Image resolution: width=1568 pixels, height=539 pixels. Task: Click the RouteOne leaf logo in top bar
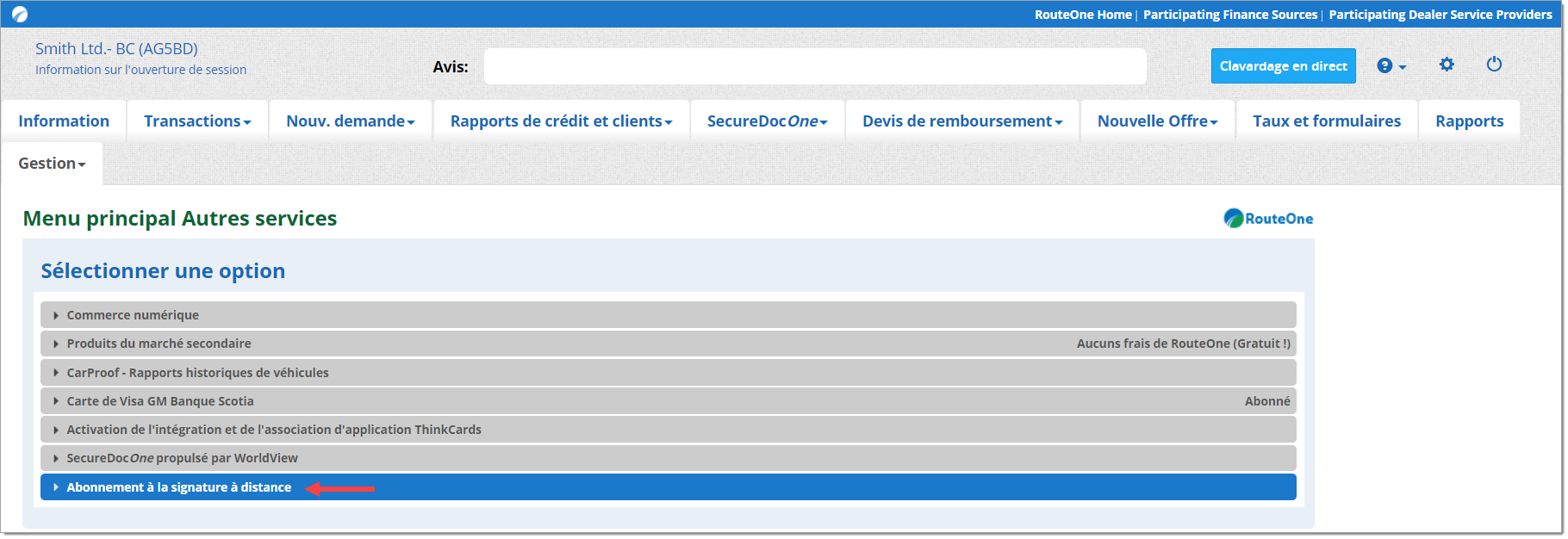point(20,15)
